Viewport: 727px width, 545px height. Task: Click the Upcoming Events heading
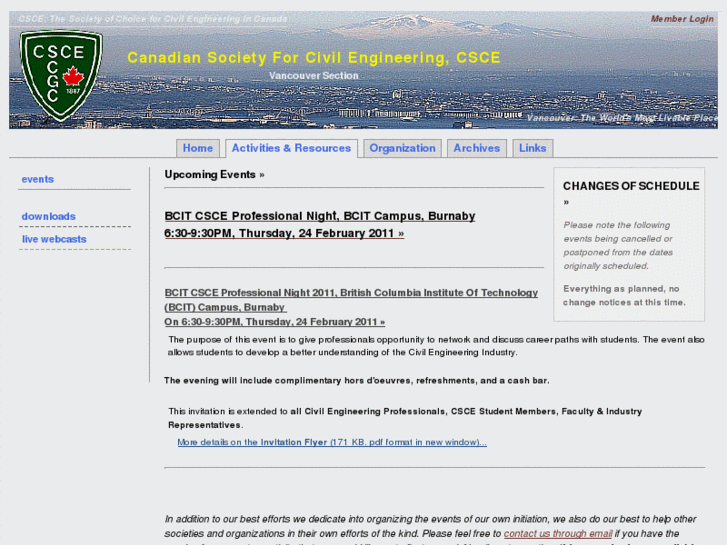[x=214, y=174]
